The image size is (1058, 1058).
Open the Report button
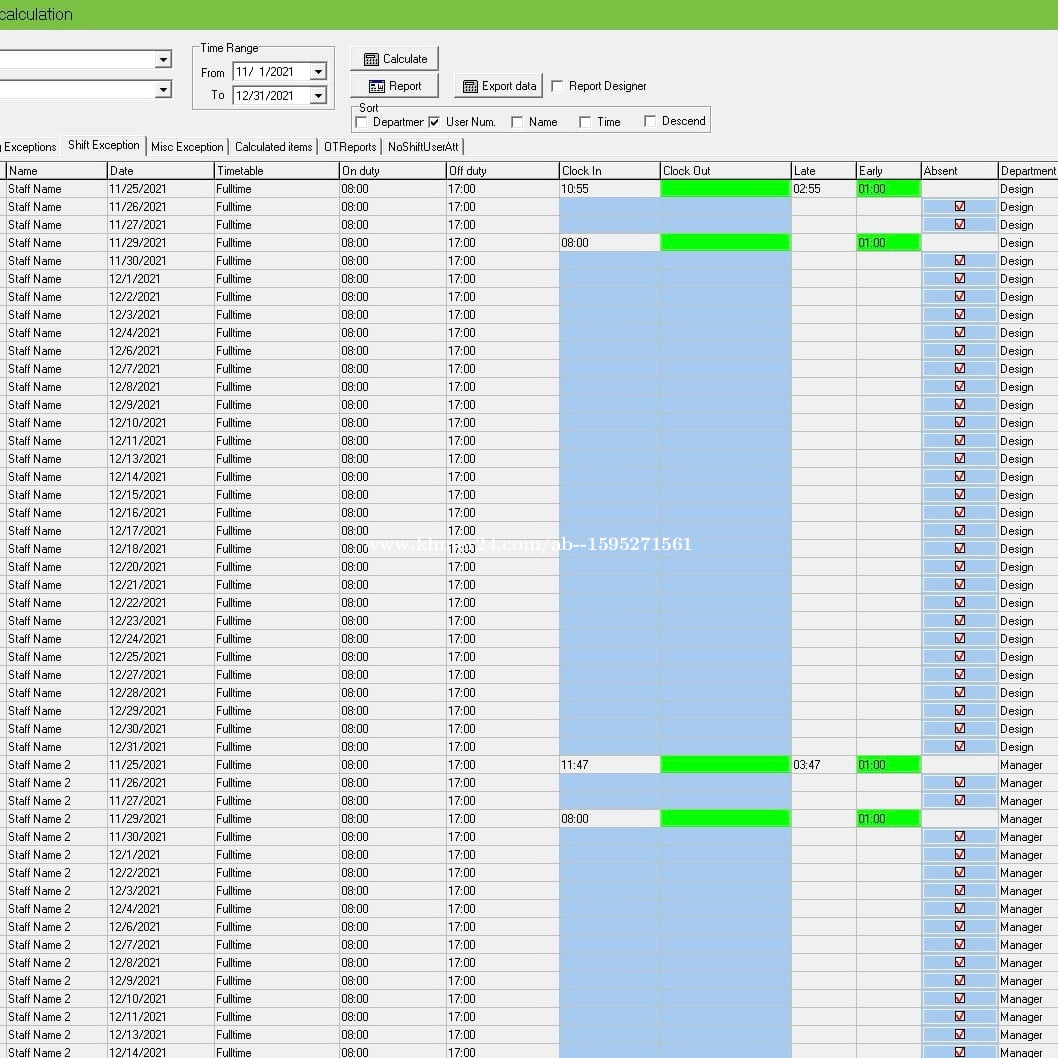click(395, 86)
